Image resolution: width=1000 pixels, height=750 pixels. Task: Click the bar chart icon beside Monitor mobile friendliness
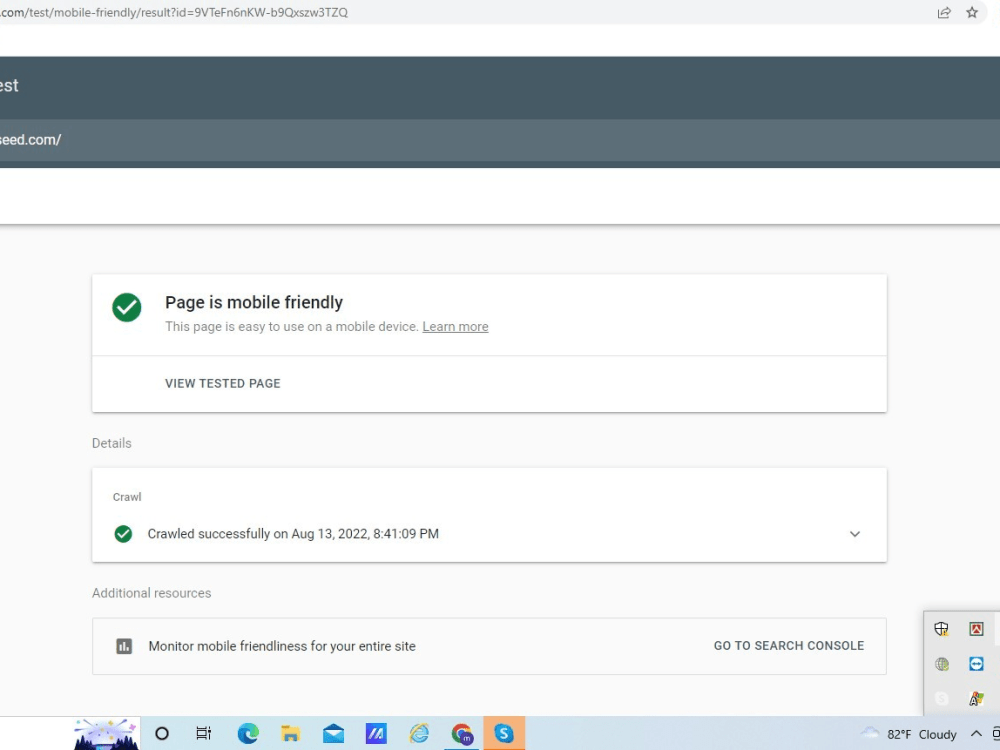coord(124,646)
